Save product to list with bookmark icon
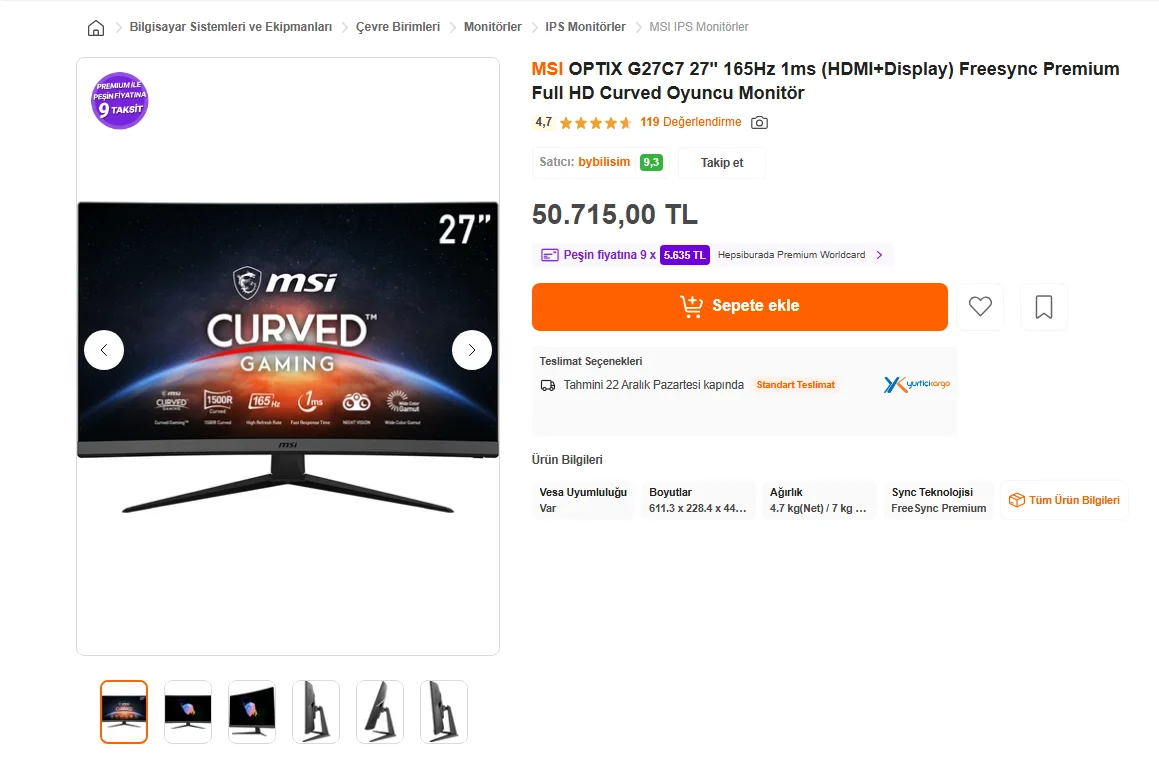The height and width of the screenshot is (757, 1159). 1044,307
